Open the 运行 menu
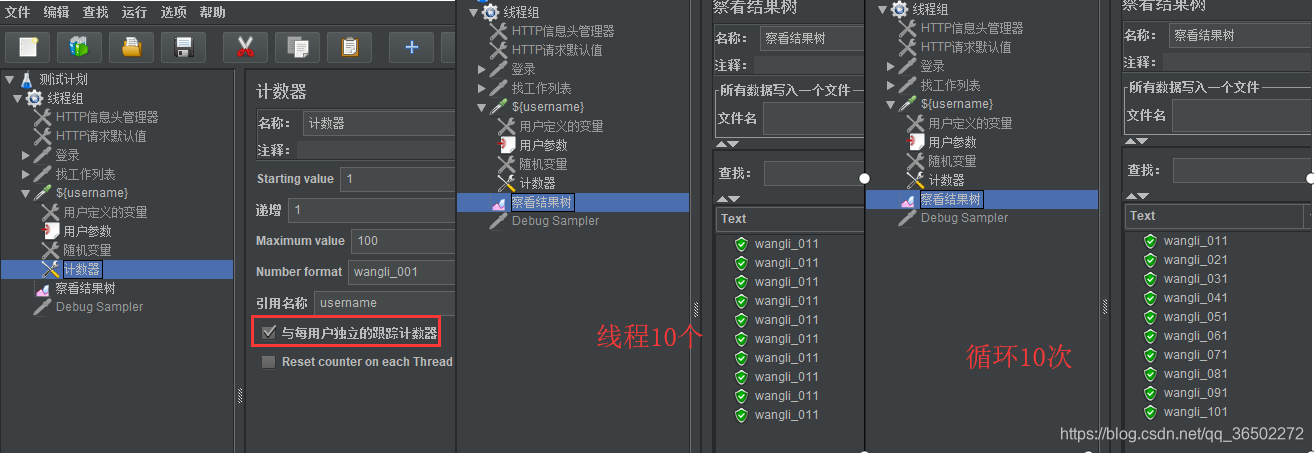 pyautogui.click(x=134, y=12)
